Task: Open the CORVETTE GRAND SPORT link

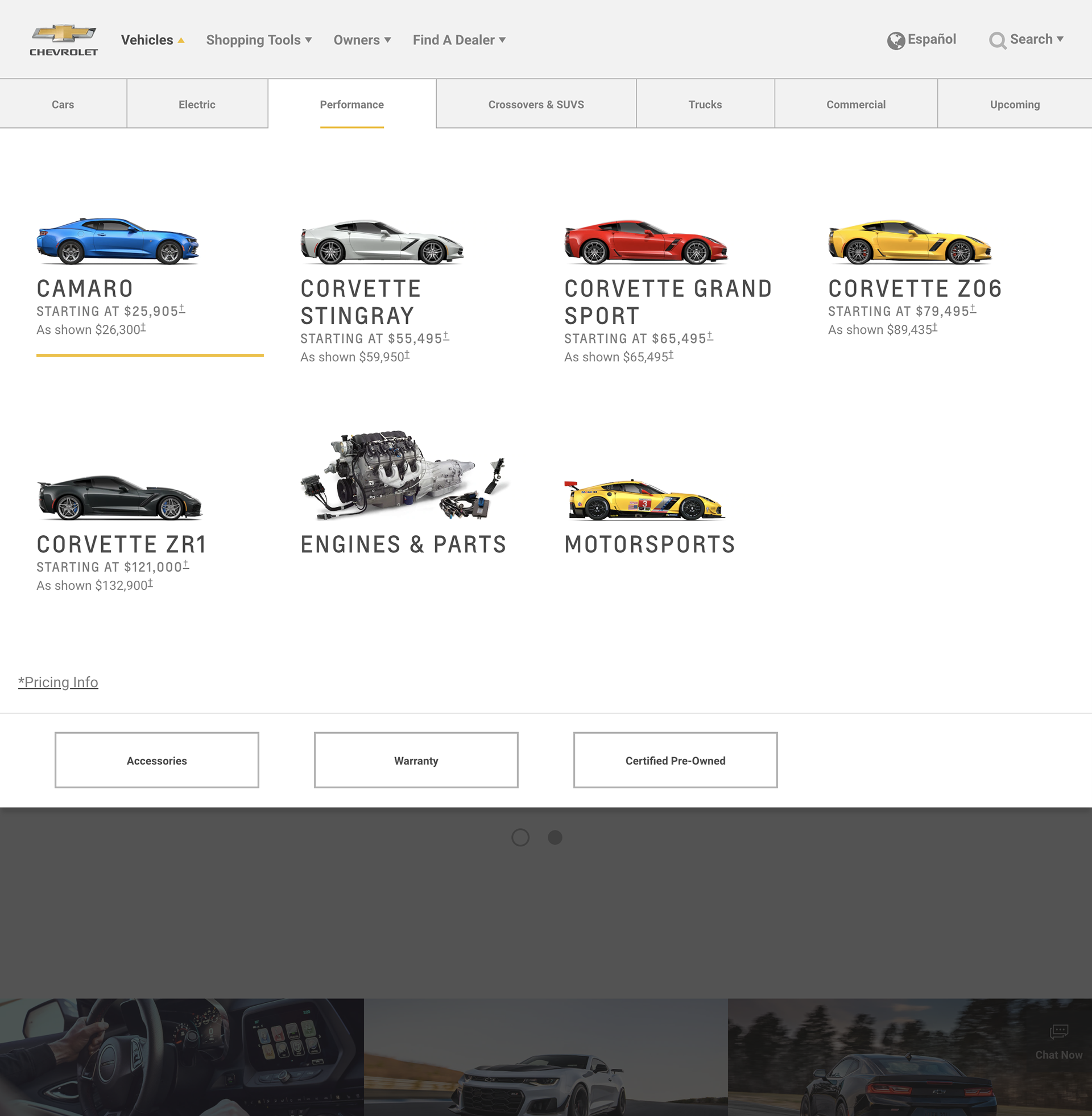Action: click(x=668, y=302)
